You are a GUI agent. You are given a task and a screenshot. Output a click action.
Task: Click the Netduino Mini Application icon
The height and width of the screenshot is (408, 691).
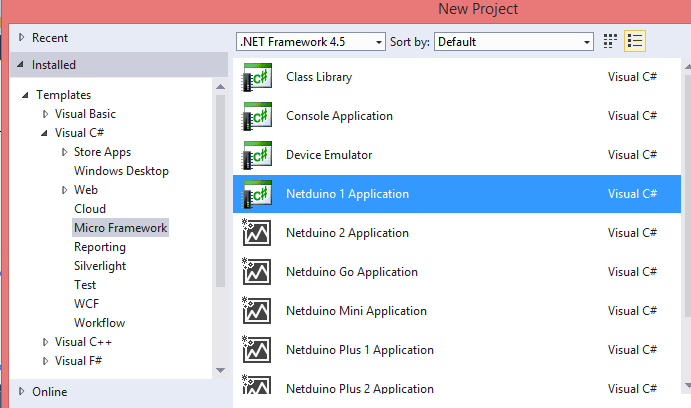click(x=256, y=311)
